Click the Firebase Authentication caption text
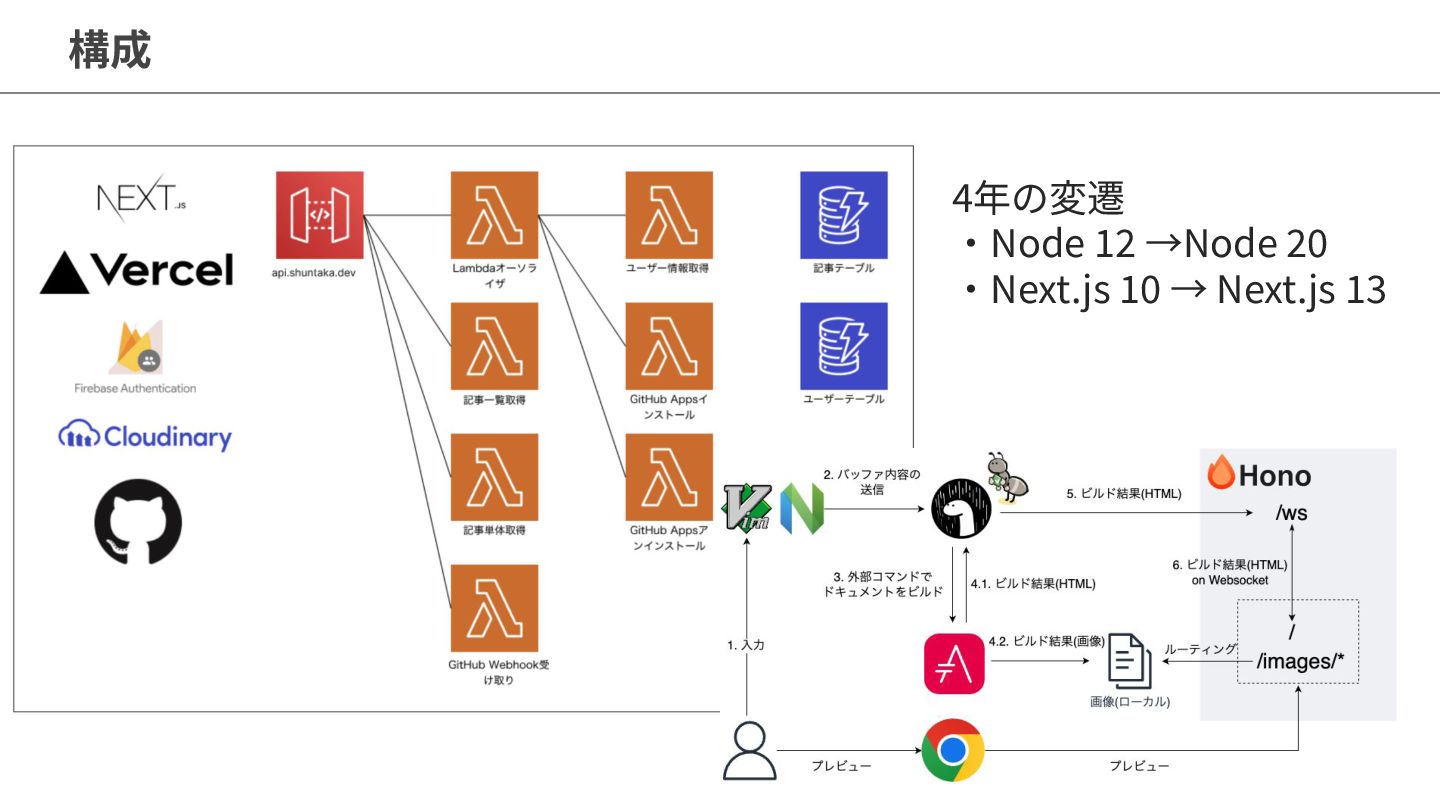 pyautogui.click(x=135, y=388)
